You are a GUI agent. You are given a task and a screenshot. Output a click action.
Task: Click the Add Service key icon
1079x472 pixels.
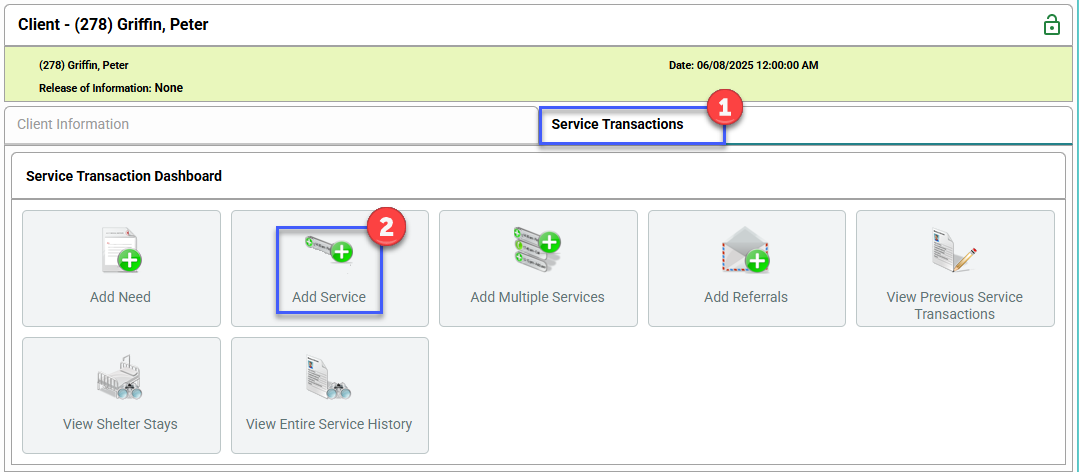[x=329, y=248]
